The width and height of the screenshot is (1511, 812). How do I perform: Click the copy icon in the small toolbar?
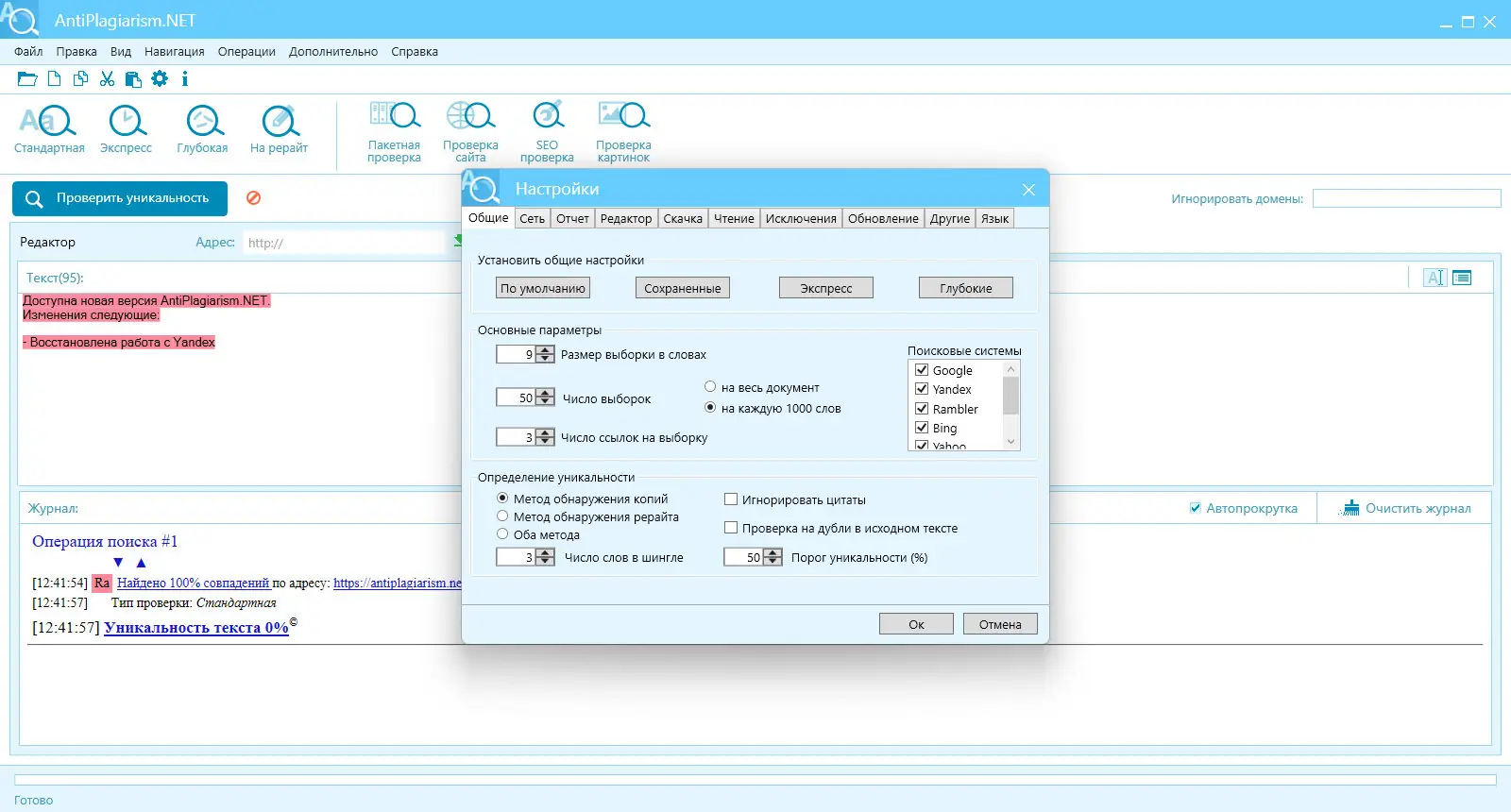point(81,79)
